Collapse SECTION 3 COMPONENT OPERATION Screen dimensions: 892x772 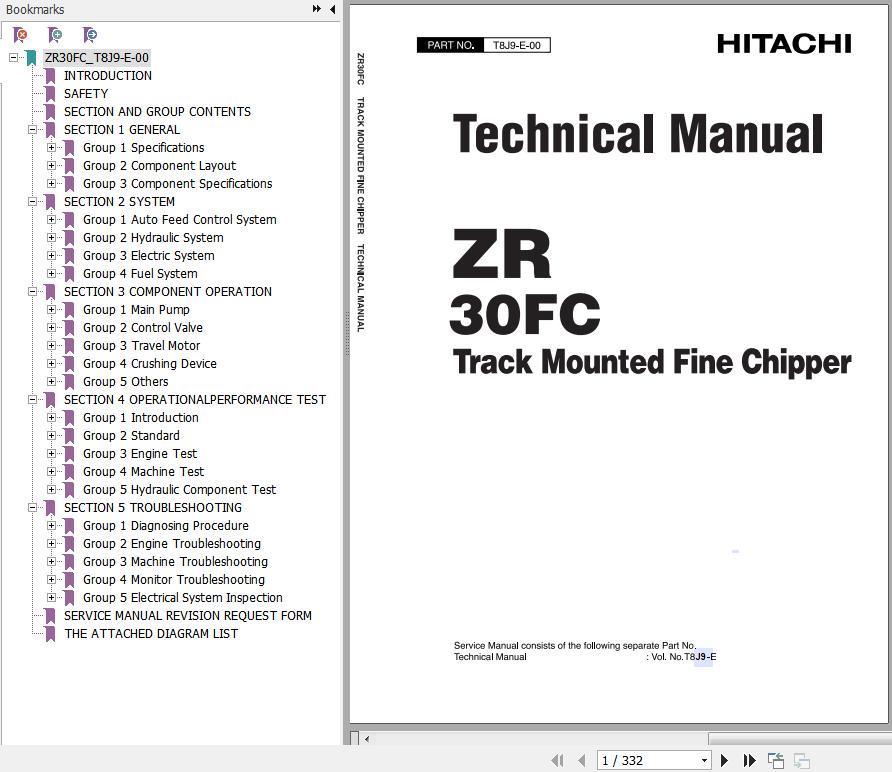point(32,291)
